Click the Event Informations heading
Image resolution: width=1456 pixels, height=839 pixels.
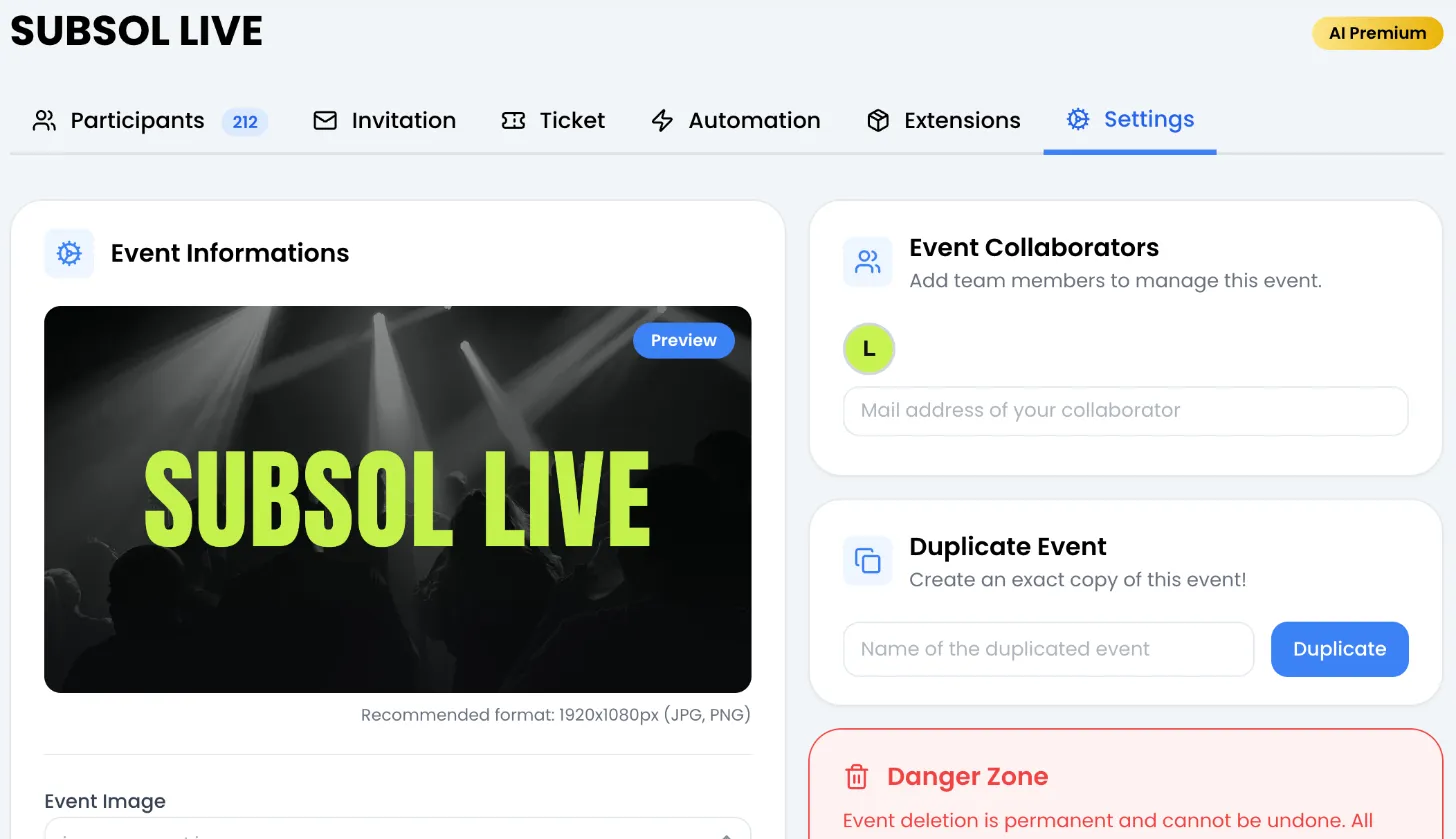click(x=230, y=253)
